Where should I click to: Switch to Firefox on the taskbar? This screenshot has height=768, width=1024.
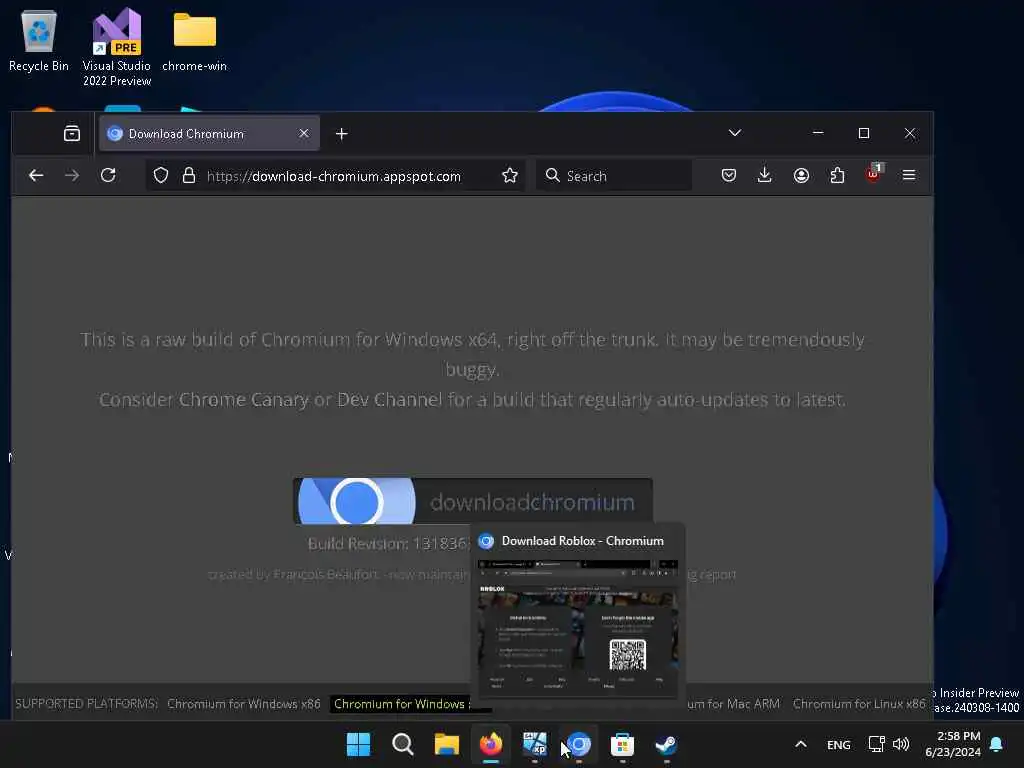coord(491,744)
